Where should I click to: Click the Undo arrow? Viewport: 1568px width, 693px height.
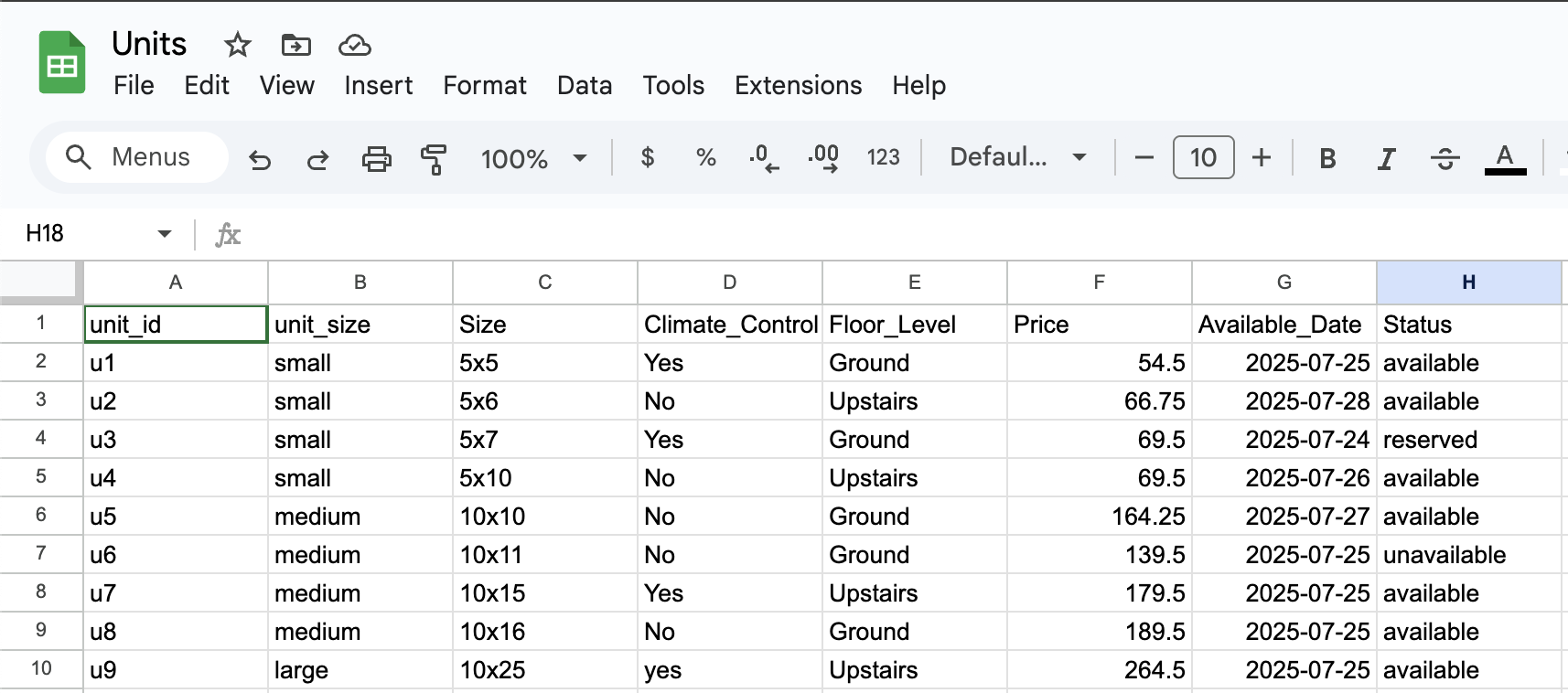point(260,158)
